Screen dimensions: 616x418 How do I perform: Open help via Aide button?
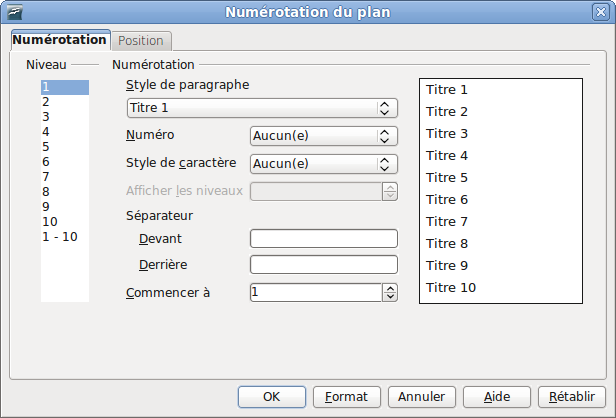497,397
